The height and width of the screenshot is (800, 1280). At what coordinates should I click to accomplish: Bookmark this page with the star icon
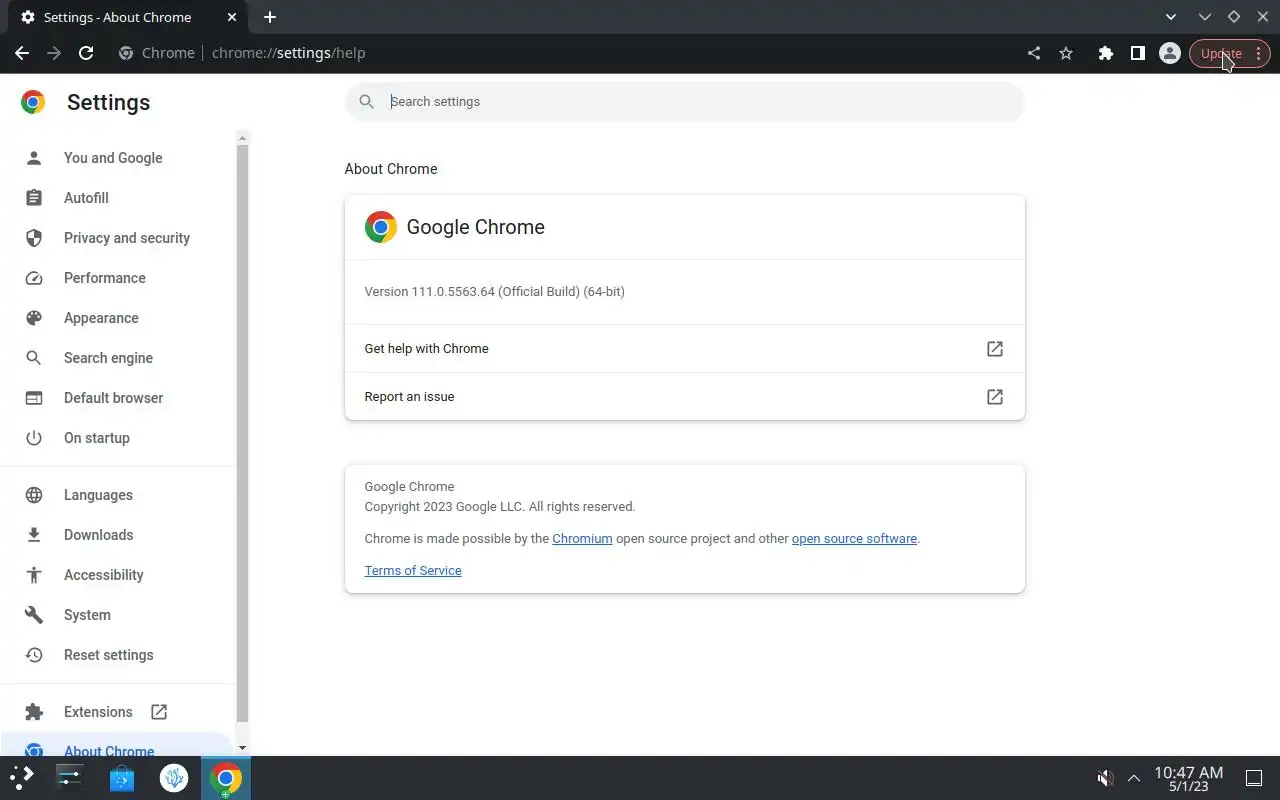point(1066,53)
